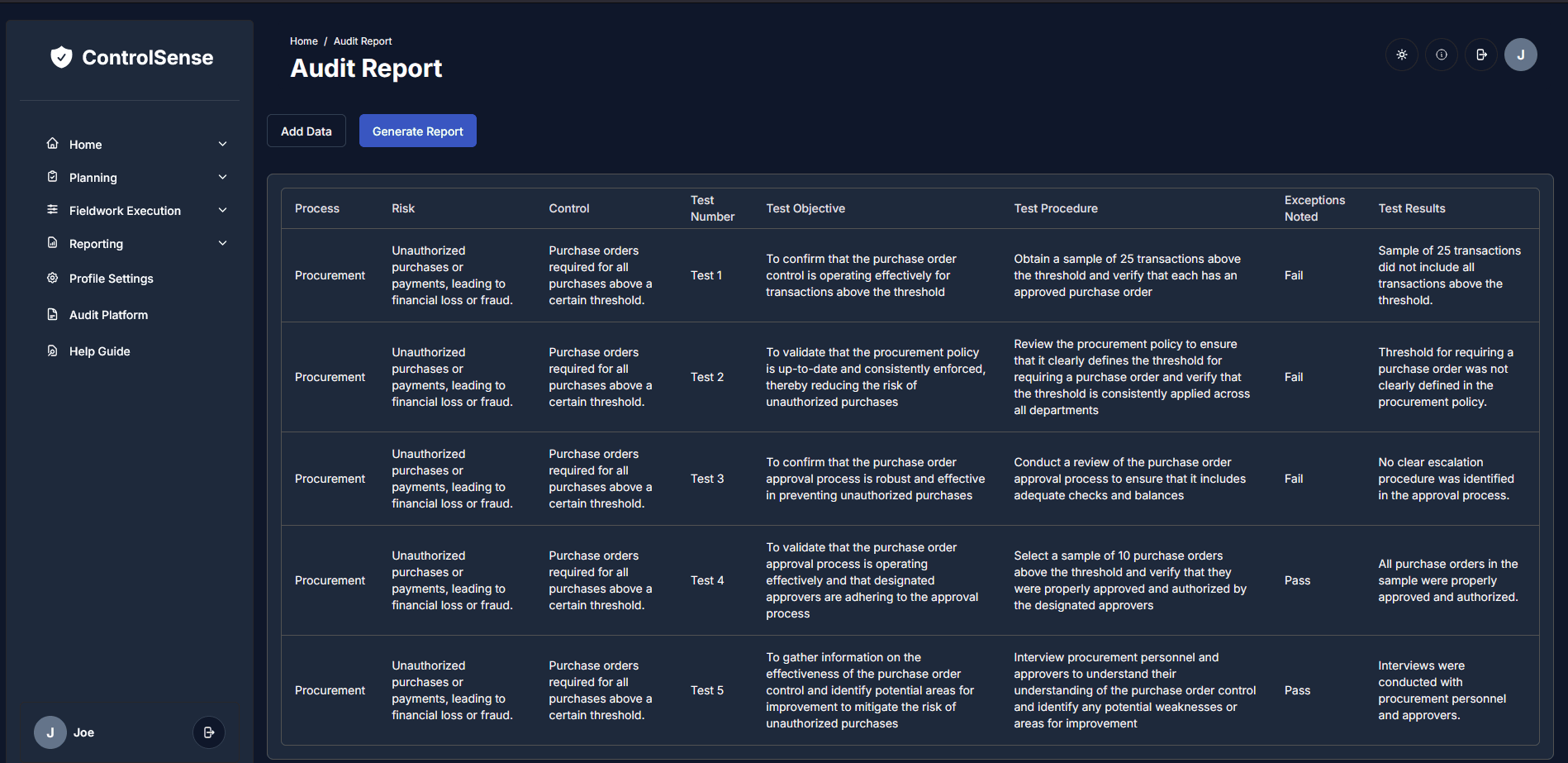The image size is (1568, 763).
Task: Click the Audit Platform document icon
Action: [53, 315]
